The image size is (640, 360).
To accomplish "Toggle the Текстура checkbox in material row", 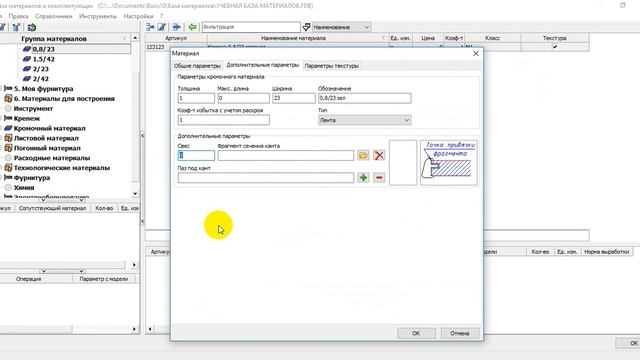I will (x=554, y=47).
